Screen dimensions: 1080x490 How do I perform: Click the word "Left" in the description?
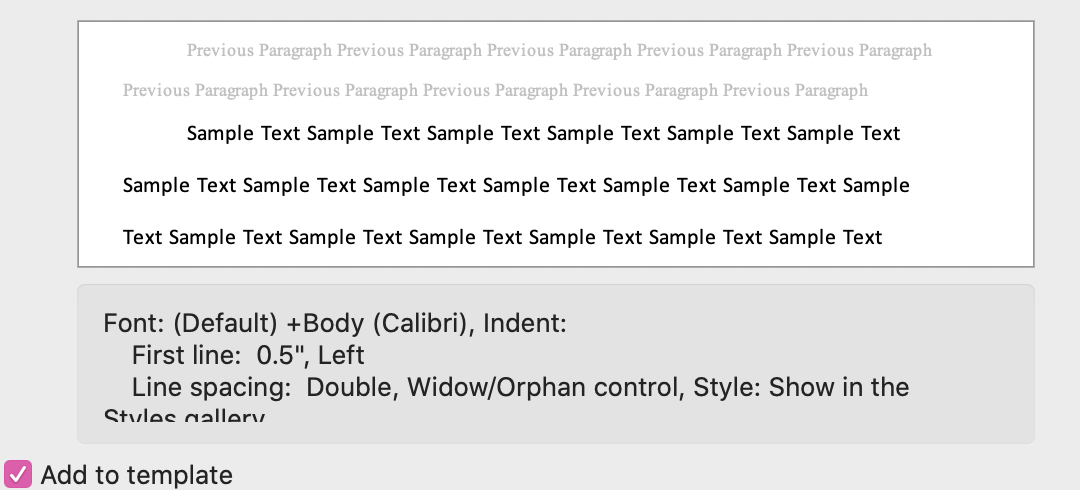tap(341, 355)
